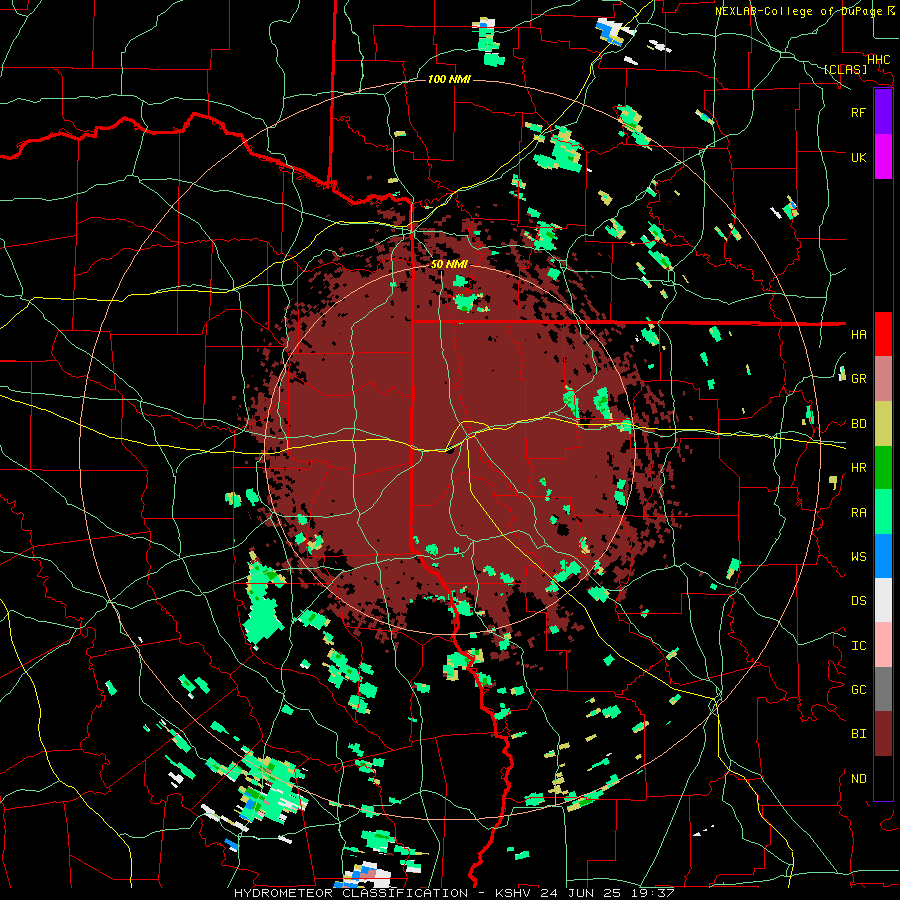Click the gray GC color swatch

coord(883,689)
